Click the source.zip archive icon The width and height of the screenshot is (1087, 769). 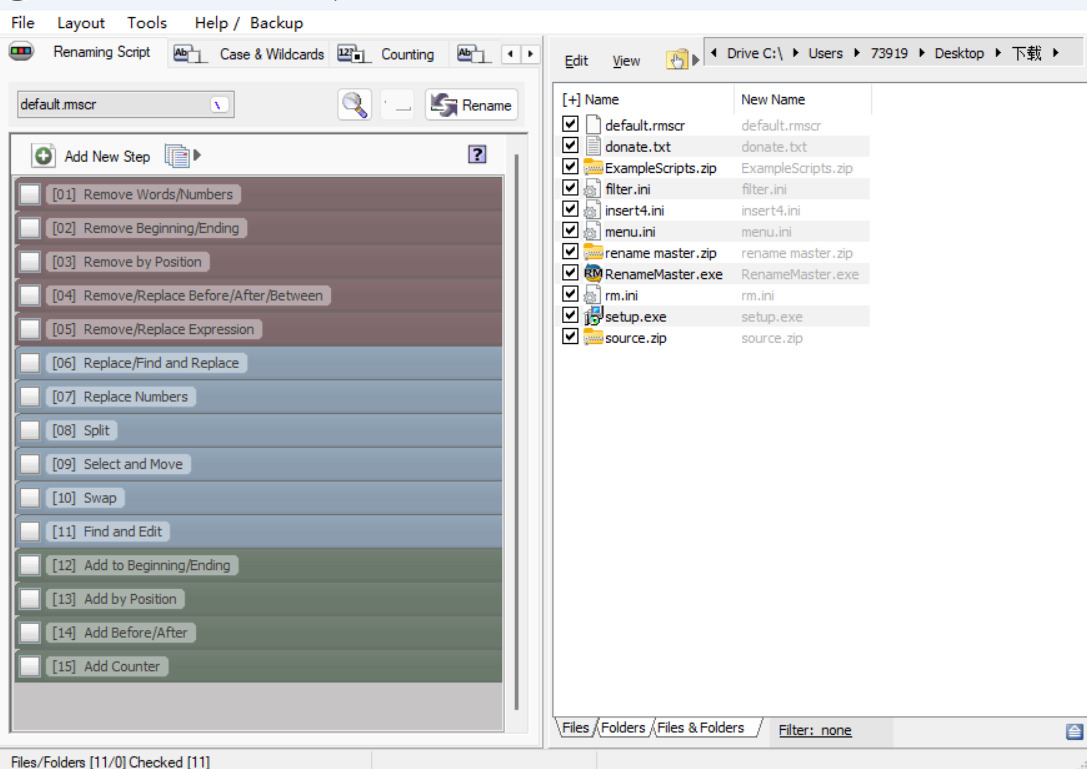click(x=593, y=338)
